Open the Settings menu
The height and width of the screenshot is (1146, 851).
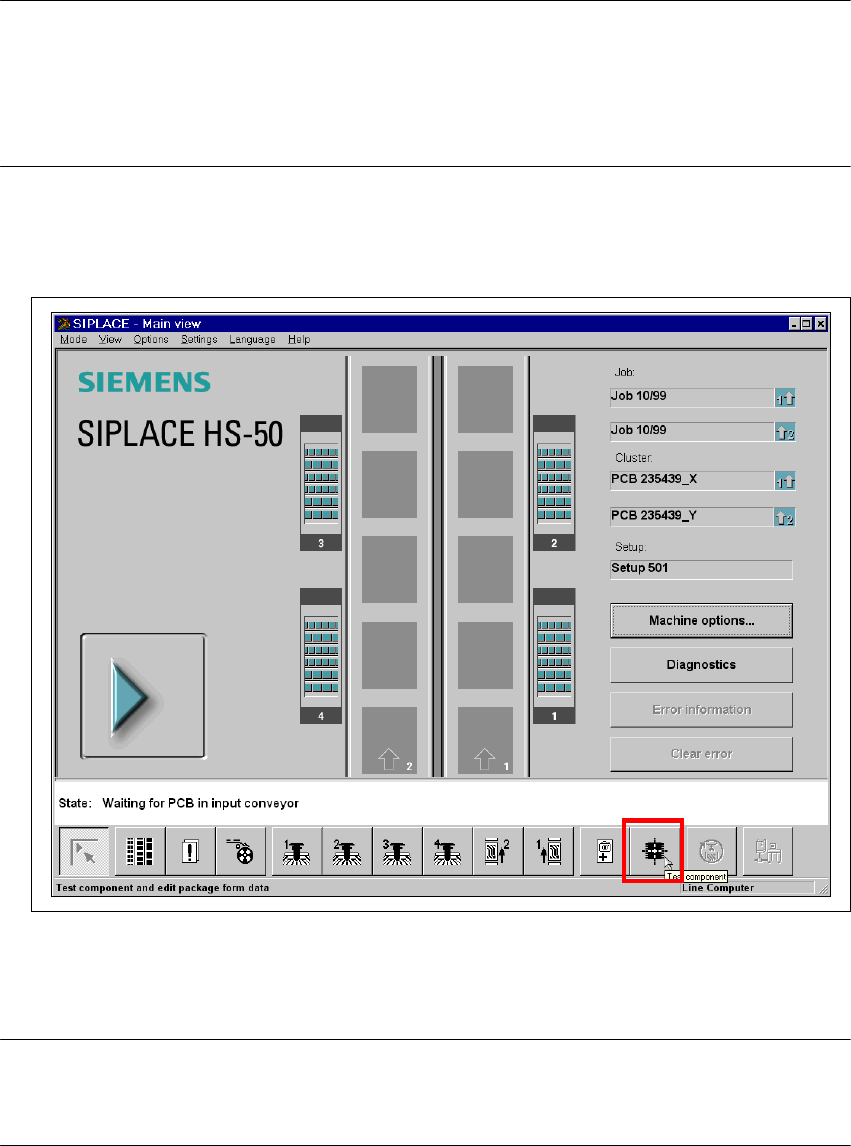[199, 339]
